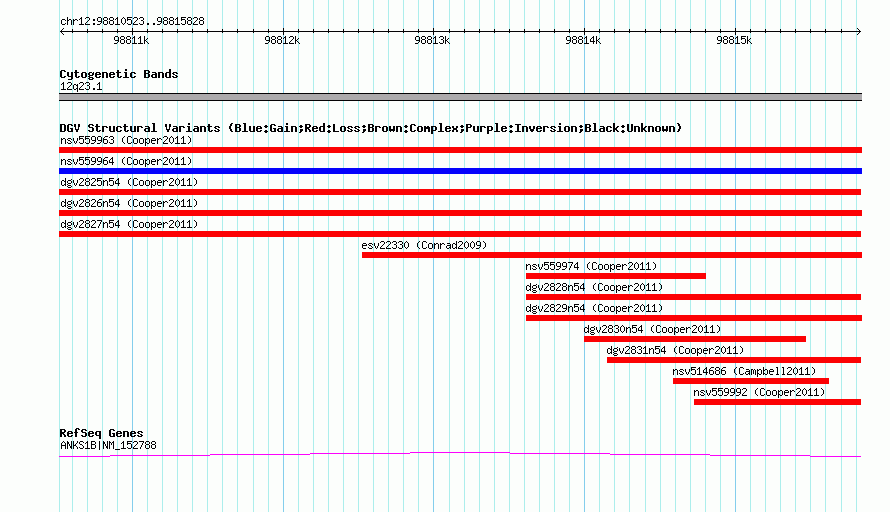The image size is (890, 512).
Task: Select the dgv2827n54 red bar
Action: click(x=460, y=234)
